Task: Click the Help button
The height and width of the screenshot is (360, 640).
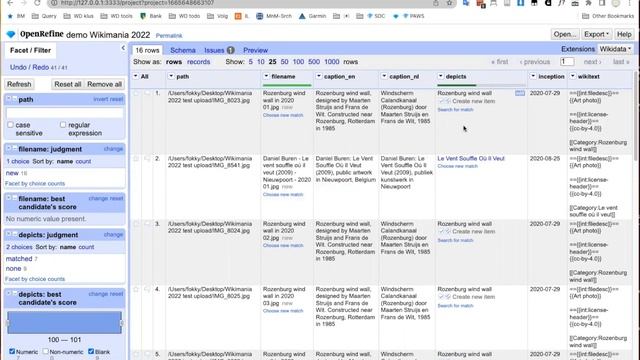Action: coord(624,34)
